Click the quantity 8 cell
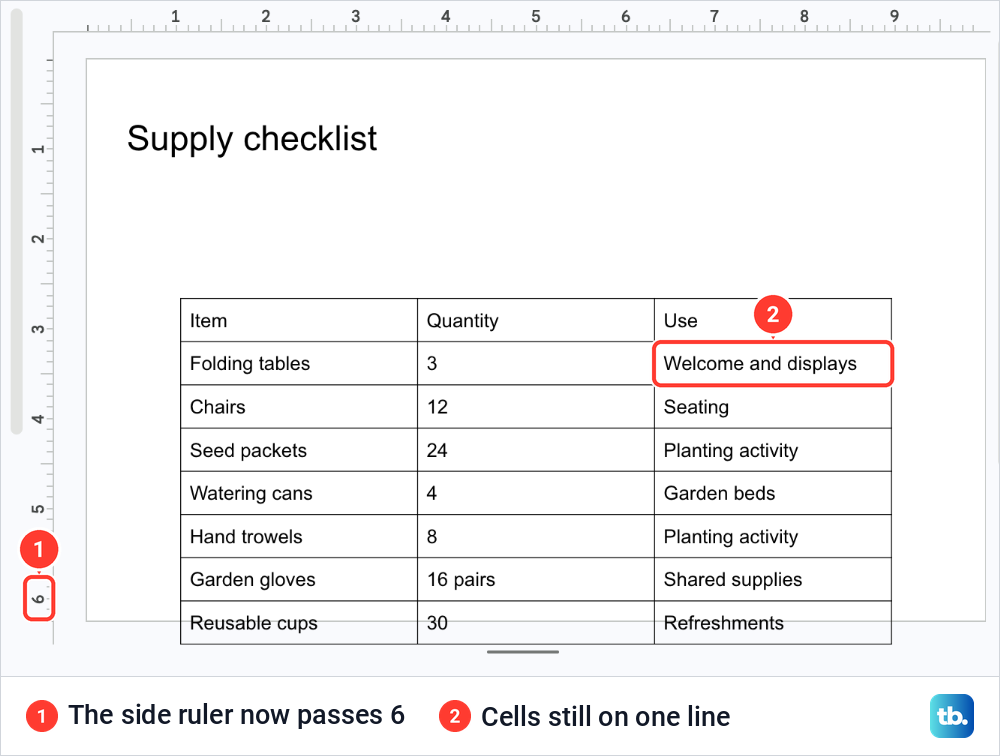The image size is (1000, 756). click(536, 537)
